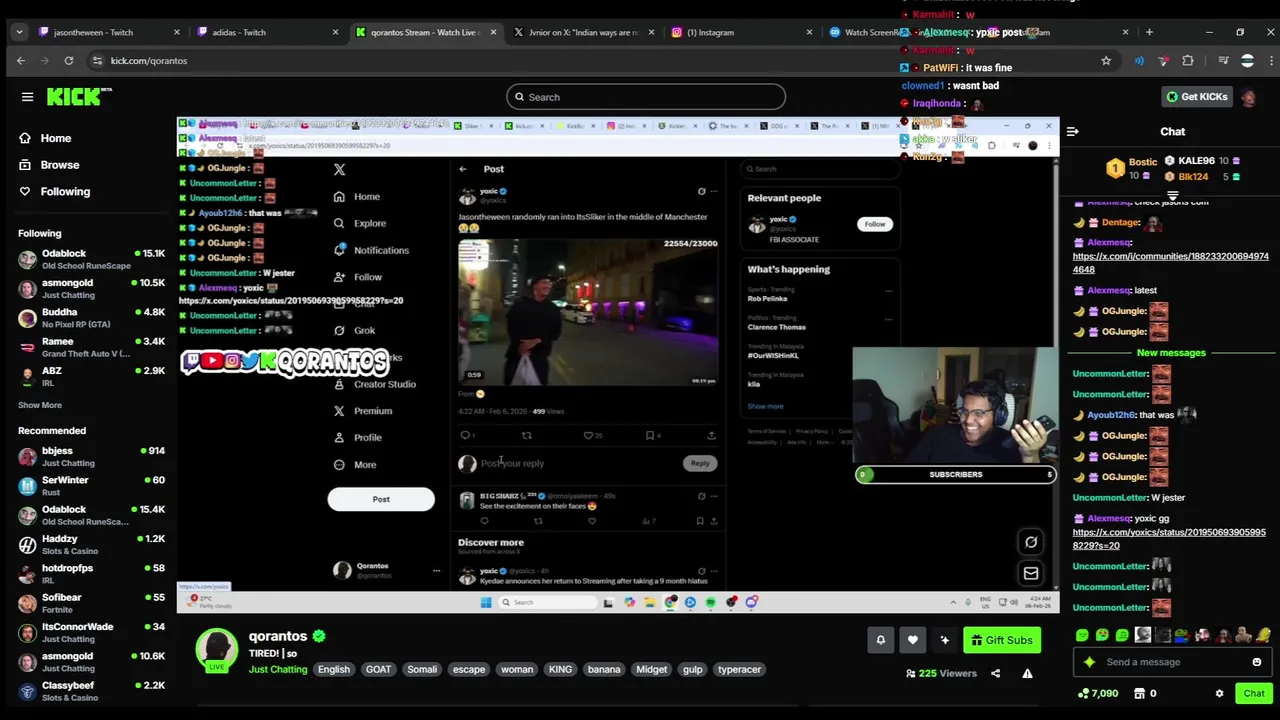The width and height of the screenshot is (1280, 720).
Task: Open Browse in the Kick sidebar
Action: pyautogui.click(x=49, y=165)
